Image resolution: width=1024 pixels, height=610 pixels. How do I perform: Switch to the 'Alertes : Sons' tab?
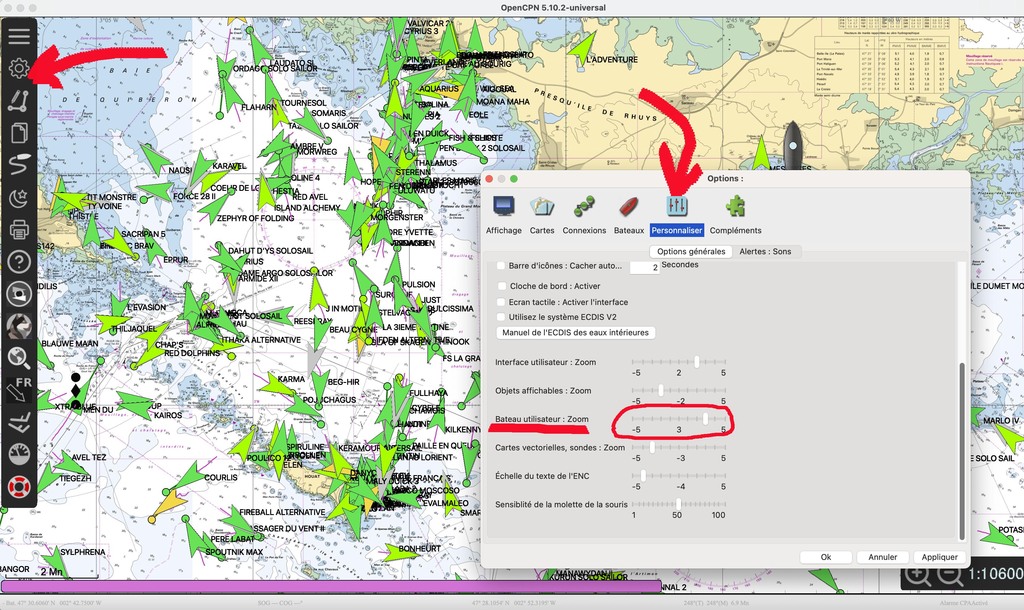[765, 251]
